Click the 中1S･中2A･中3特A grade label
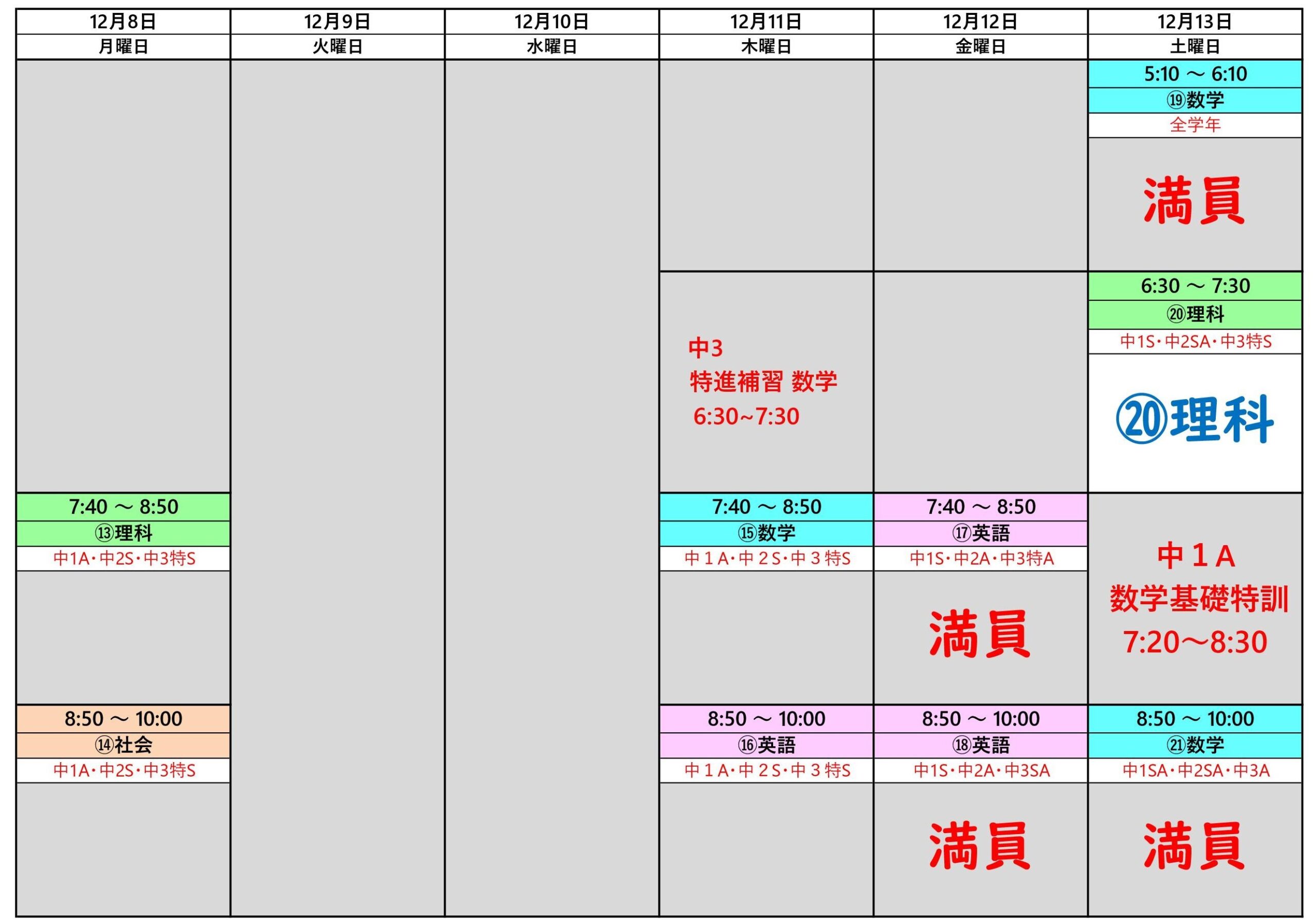Image resolution: width=1316 pixels, height=920 pixels. tap(980, 558)
